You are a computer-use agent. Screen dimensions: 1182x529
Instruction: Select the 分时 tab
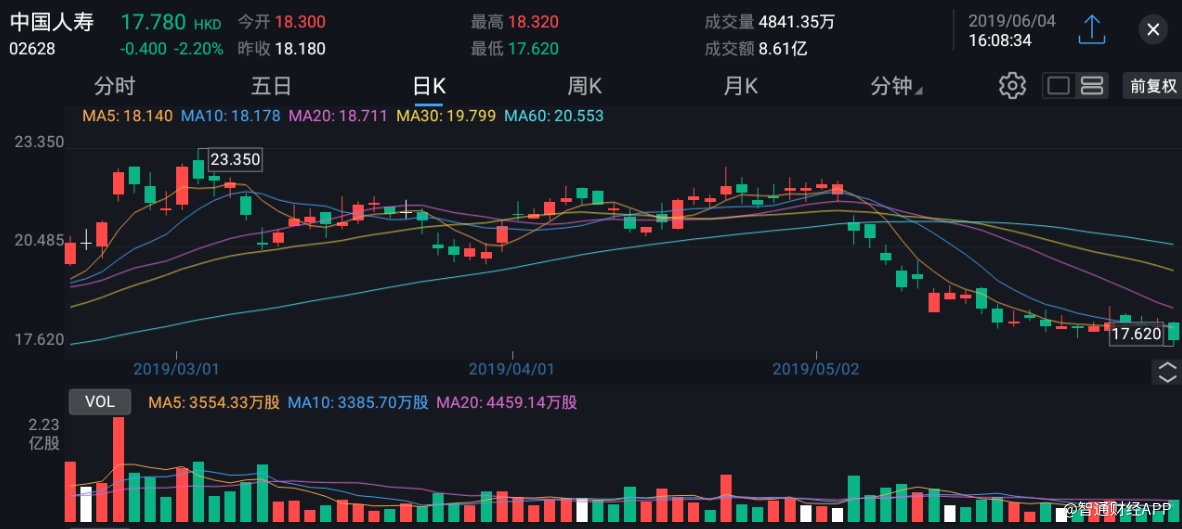(115, 86)
